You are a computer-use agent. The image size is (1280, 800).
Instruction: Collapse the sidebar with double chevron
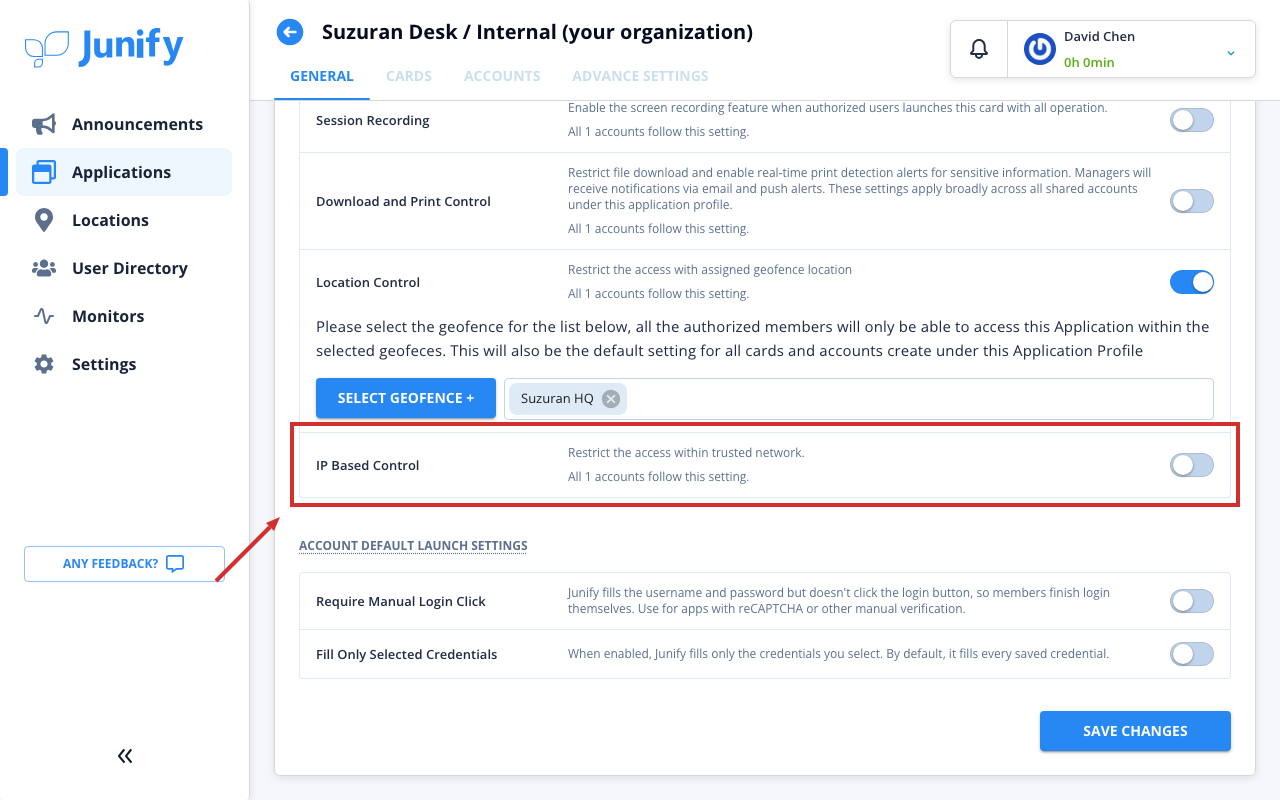click(125, 756)
